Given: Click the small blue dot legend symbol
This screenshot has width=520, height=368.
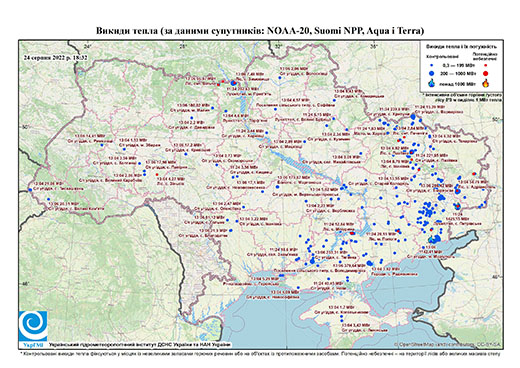Looking at the screenshot, I should click(x=432, y=65).
